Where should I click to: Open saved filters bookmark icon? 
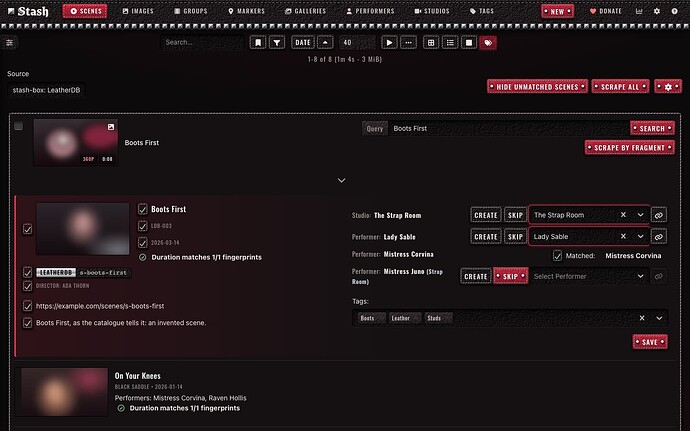click(258, 43)
